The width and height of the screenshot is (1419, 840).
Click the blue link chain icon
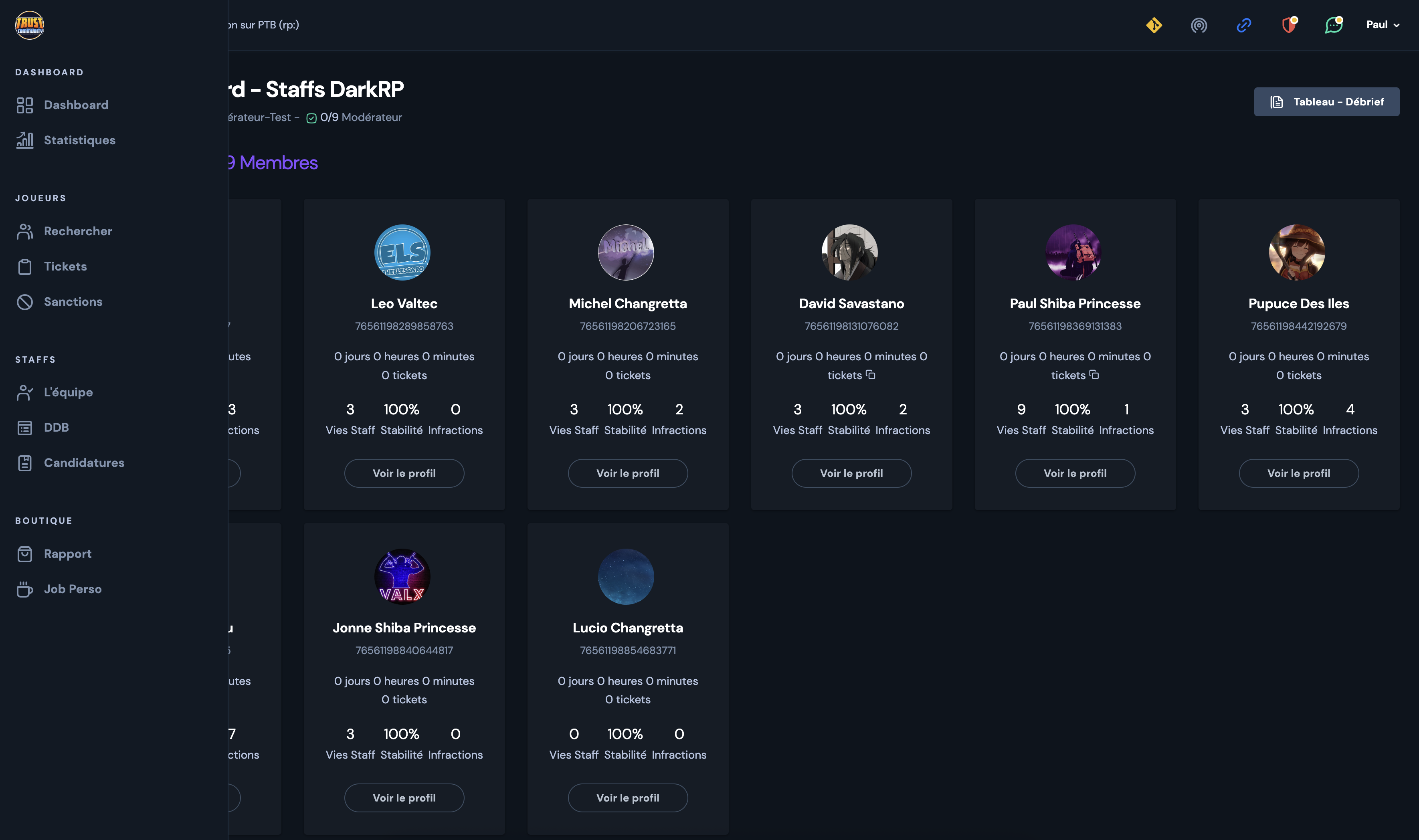point(1243,25)
